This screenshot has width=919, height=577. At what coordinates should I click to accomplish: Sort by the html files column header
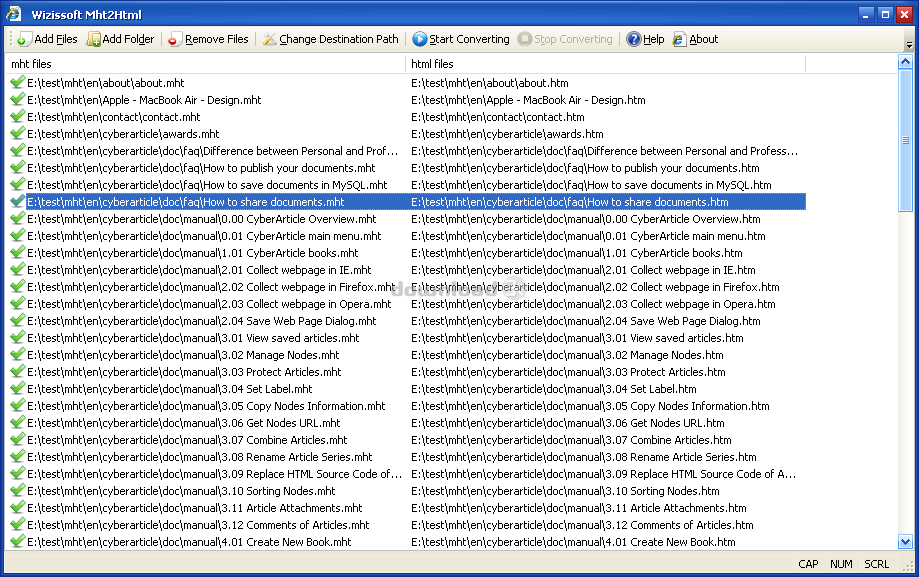point(605,64)
